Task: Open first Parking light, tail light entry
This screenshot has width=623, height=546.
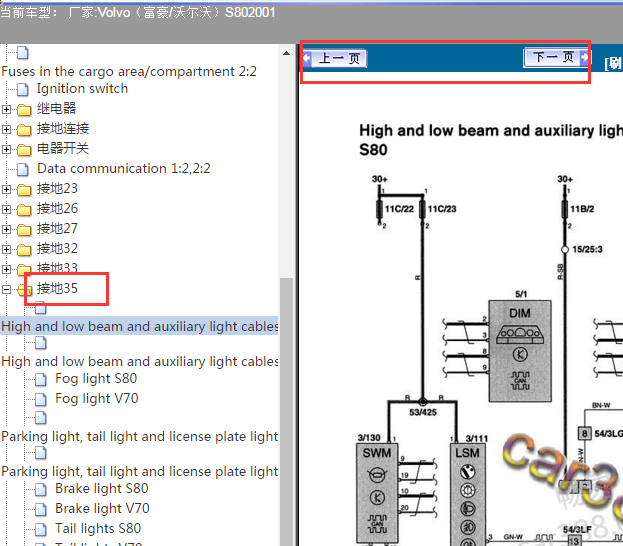Action: (x=139, y=436)
